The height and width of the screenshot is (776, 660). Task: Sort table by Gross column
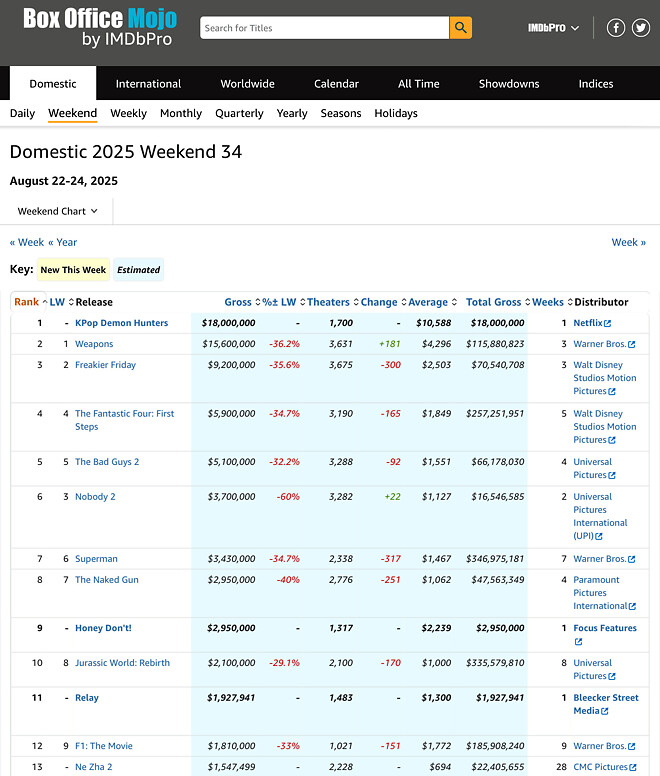[x=238, y=302]
